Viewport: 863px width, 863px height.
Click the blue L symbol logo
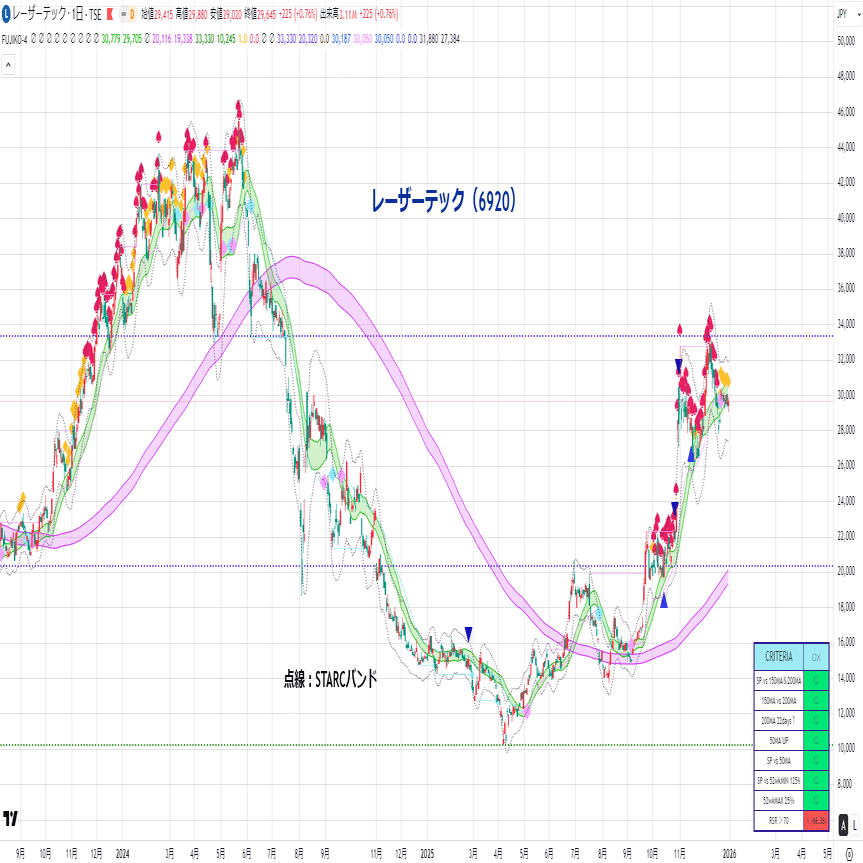point(6,14)
